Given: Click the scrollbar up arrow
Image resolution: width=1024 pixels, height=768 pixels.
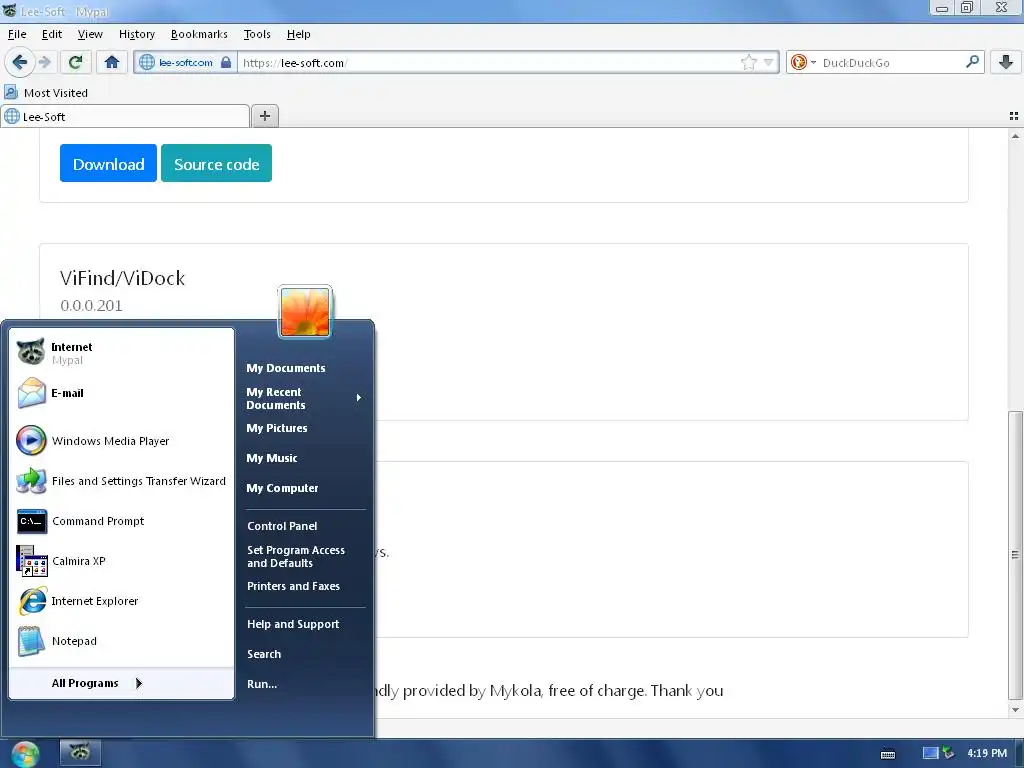Looking at the screenshot, I should pyautogui.click(x=1015, y=136).
